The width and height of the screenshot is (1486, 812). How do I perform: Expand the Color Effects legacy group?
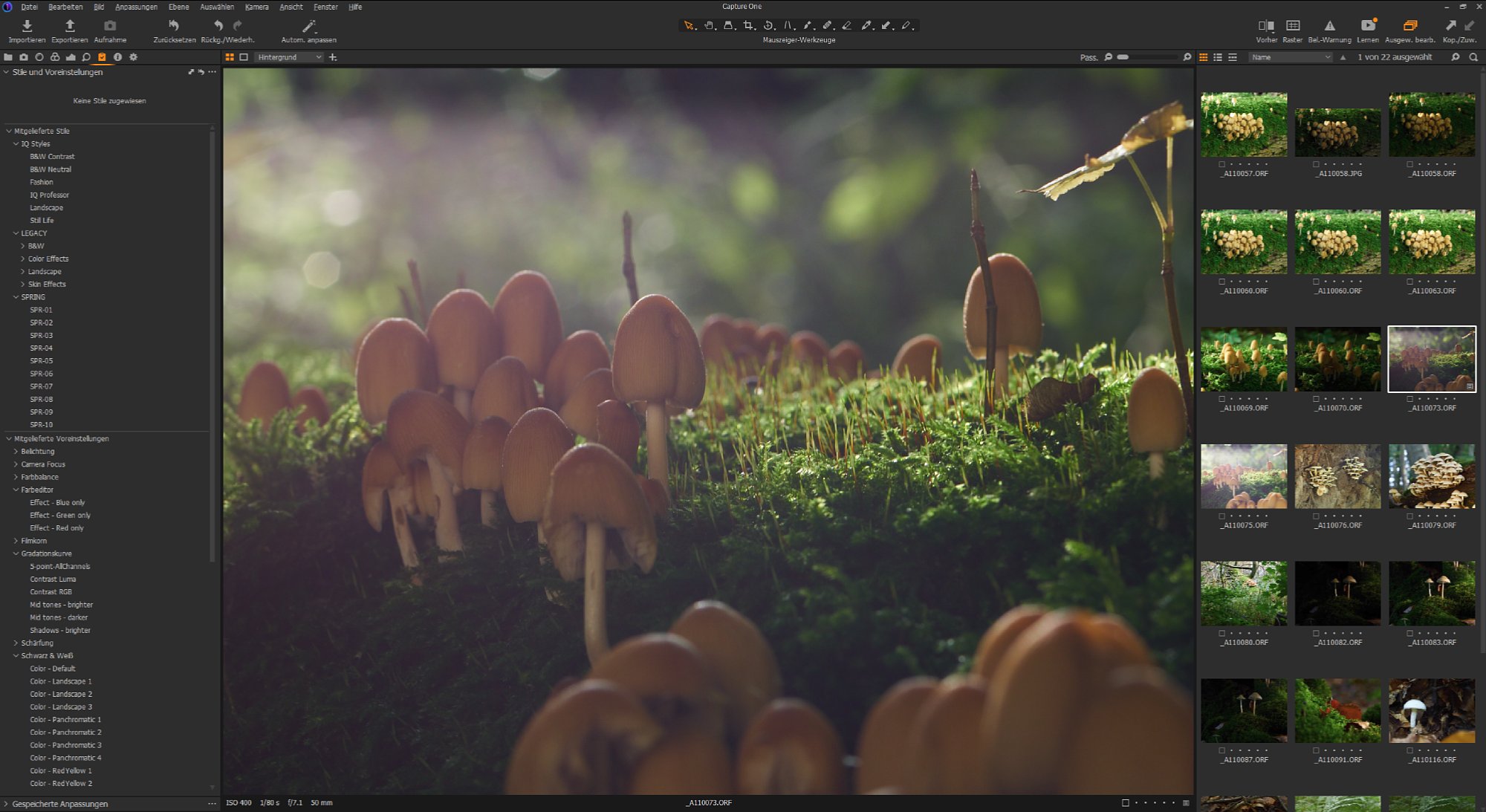[x=22, y=259]
